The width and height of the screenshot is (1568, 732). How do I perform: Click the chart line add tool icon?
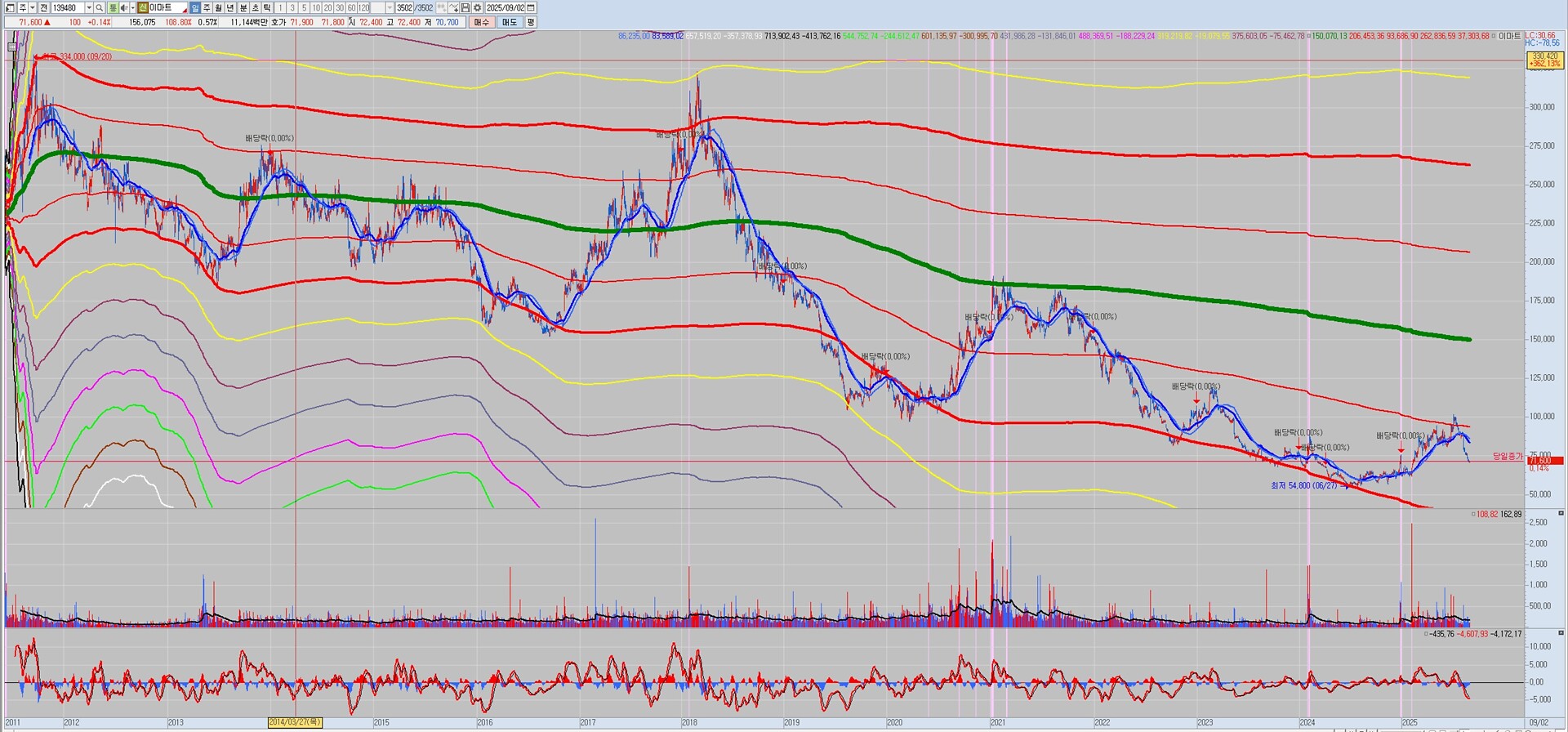[x=453, y=8]
